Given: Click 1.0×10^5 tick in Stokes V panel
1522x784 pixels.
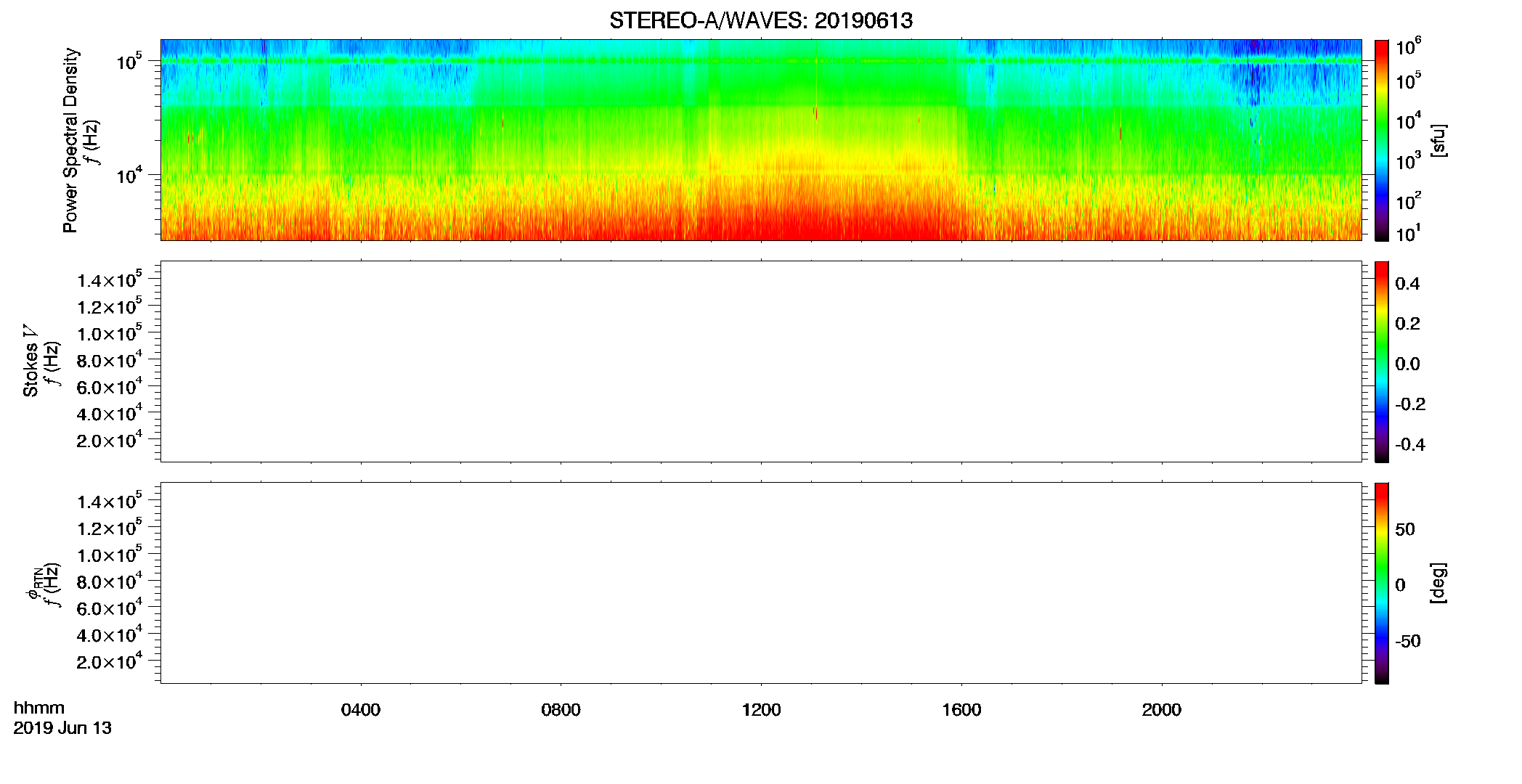Looking at the screenshot, I should (x=110, y=333).
